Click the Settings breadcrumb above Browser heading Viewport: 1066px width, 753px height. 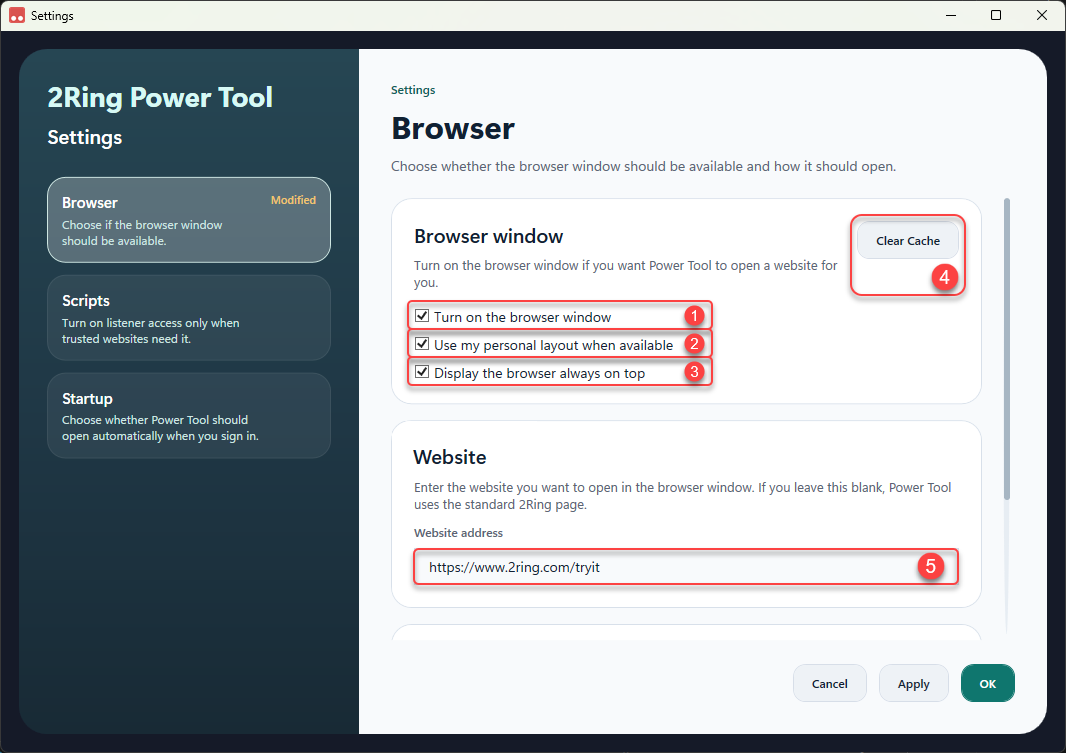(x=413, y=90)
